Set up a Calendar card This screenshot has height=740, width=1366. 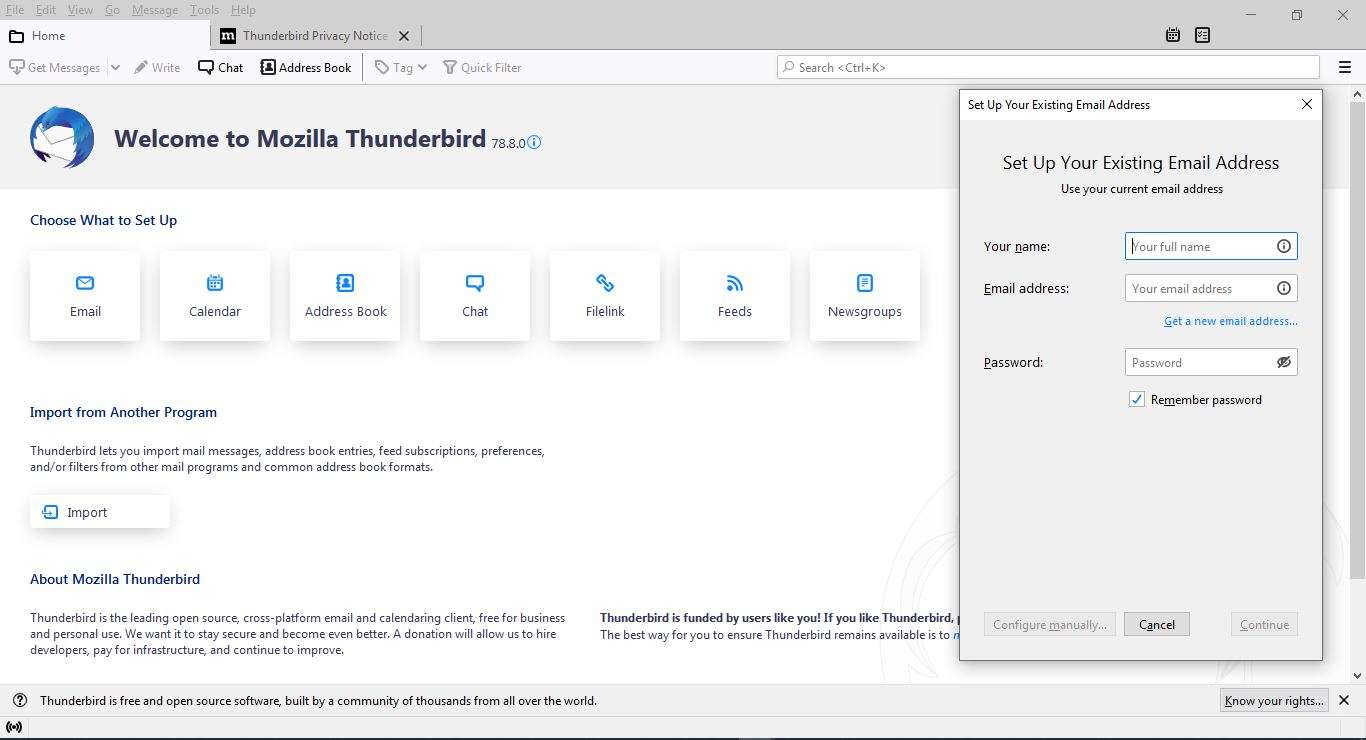pyautogui.click(x=215, y=296)
